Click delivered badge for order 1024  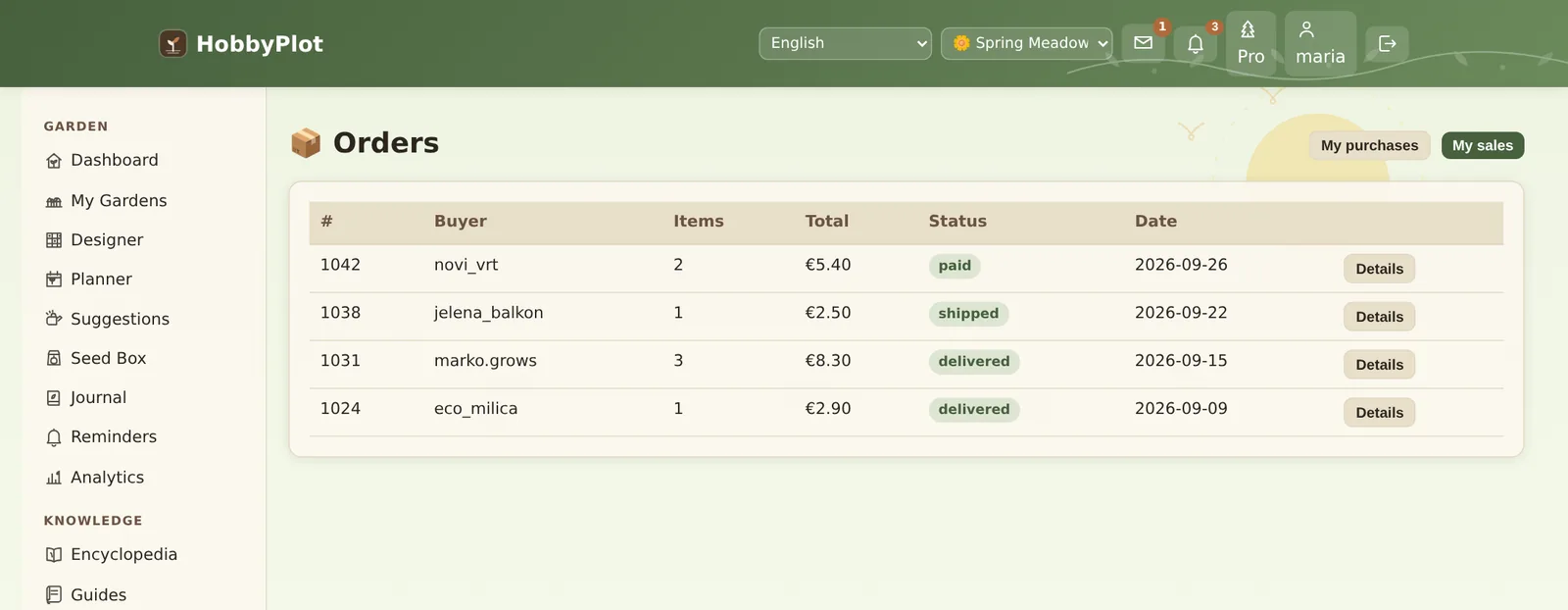[974, 410]
